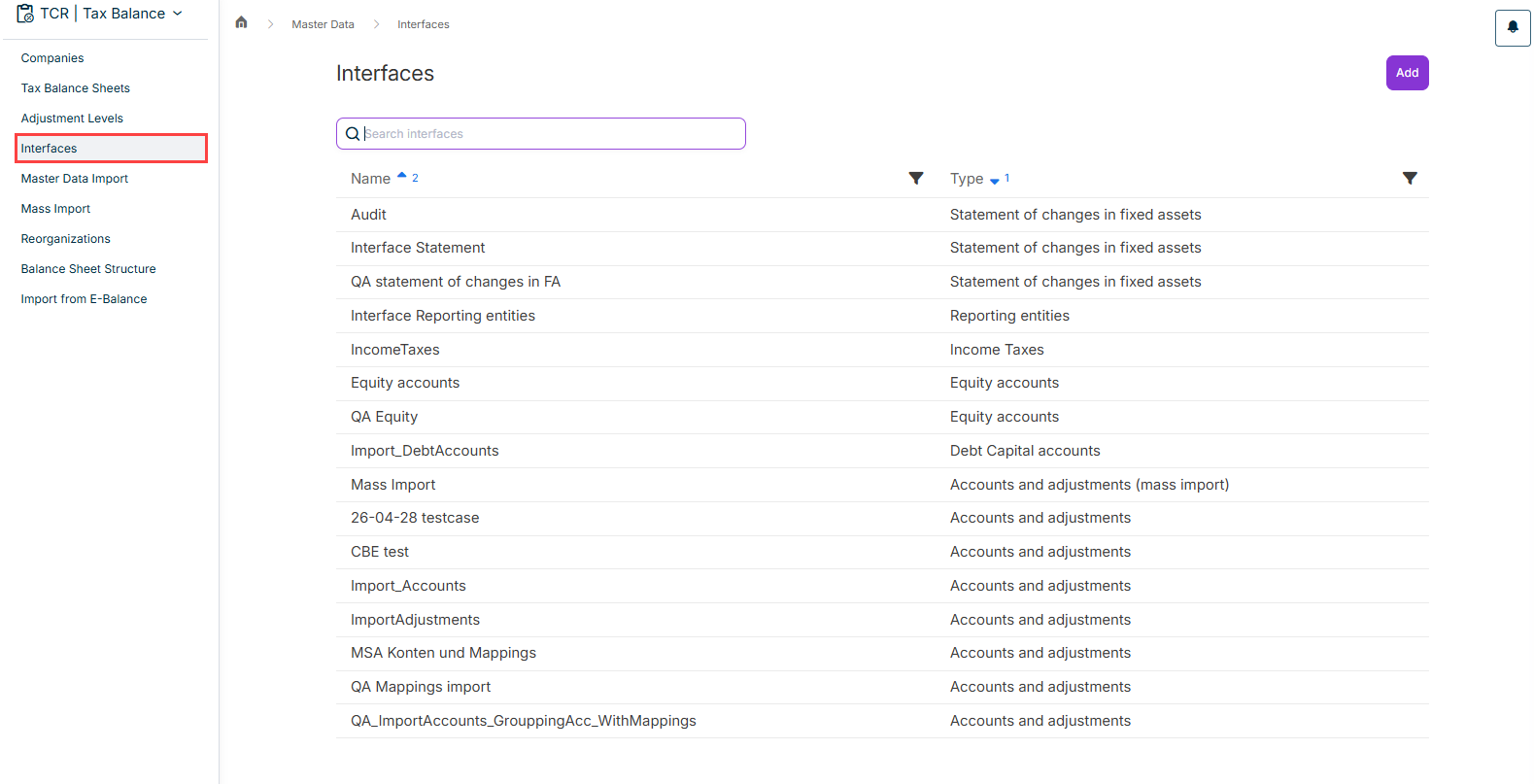
Task: Go to Master Data Import
Action: tap(75, 179)
